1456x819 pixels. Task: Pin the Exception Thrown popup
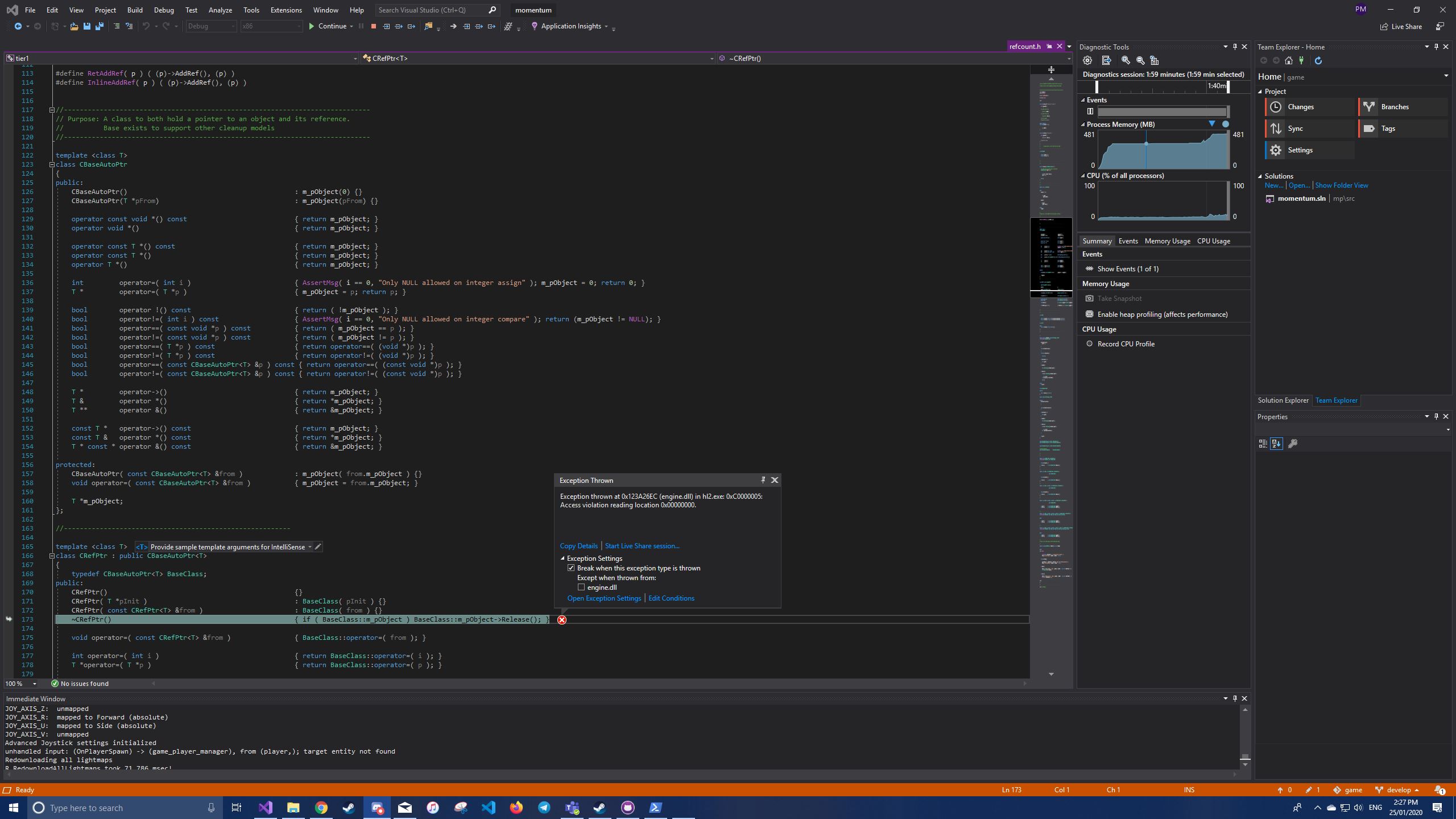coord(763,480)
